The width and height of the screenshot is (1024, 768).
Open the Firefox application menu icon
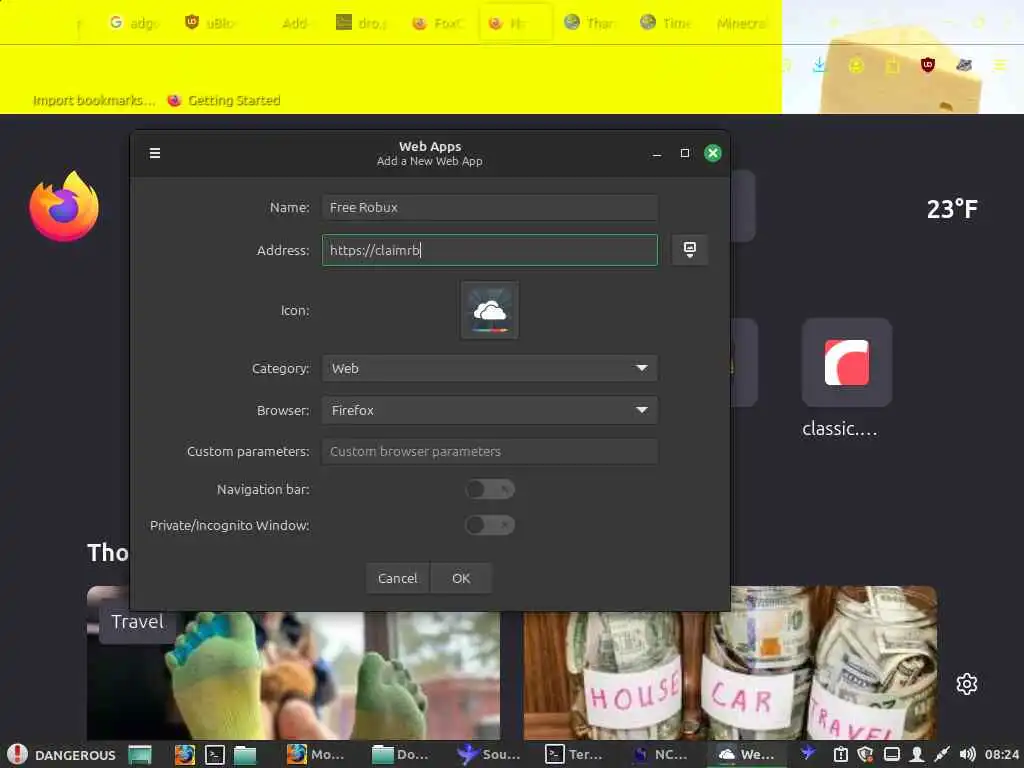click(x=1000, y=65)
